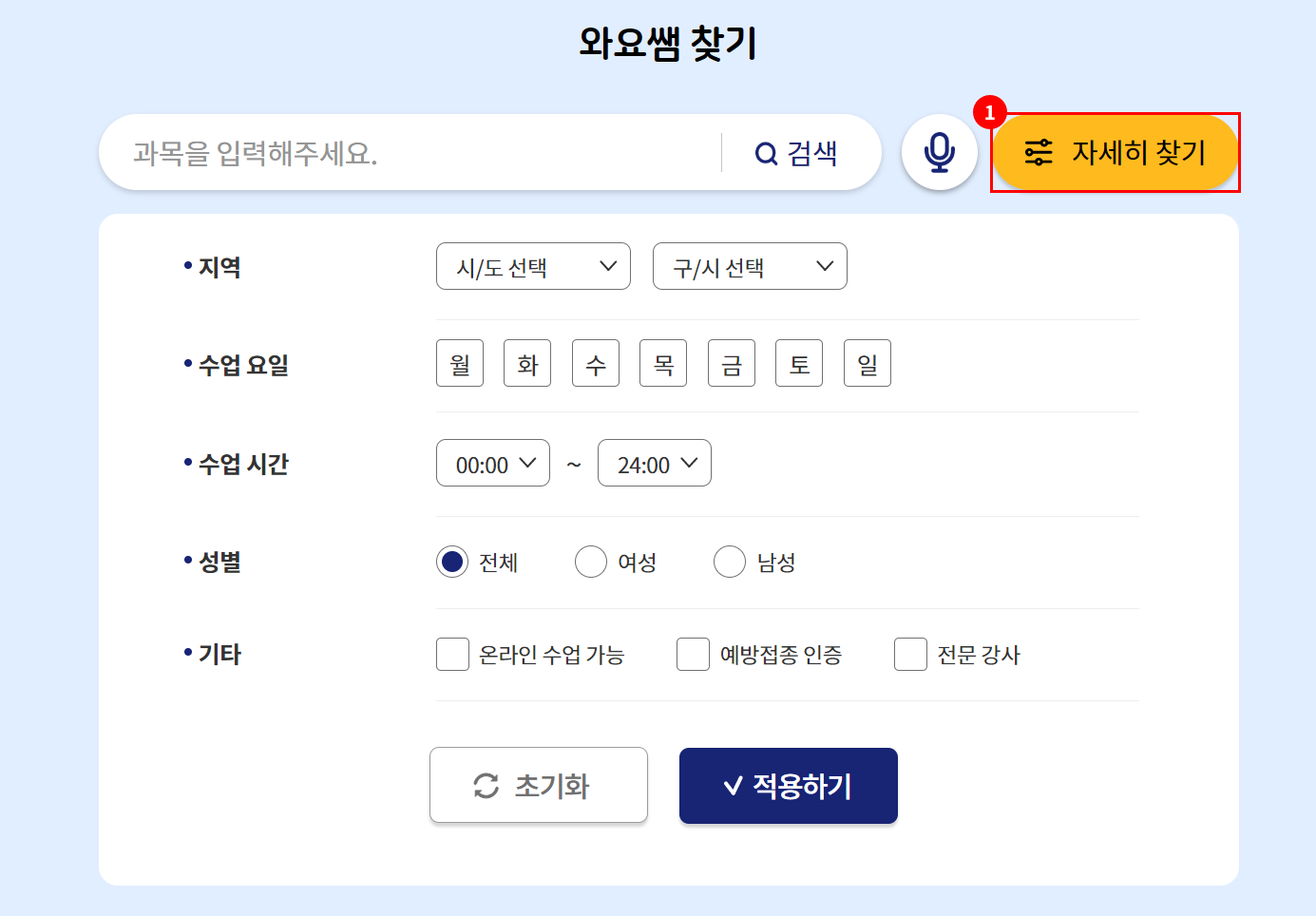Viewport: 1316px width, 916px height.
Task: Toggle the 금 weekday button
Action: tap(732, 363)
